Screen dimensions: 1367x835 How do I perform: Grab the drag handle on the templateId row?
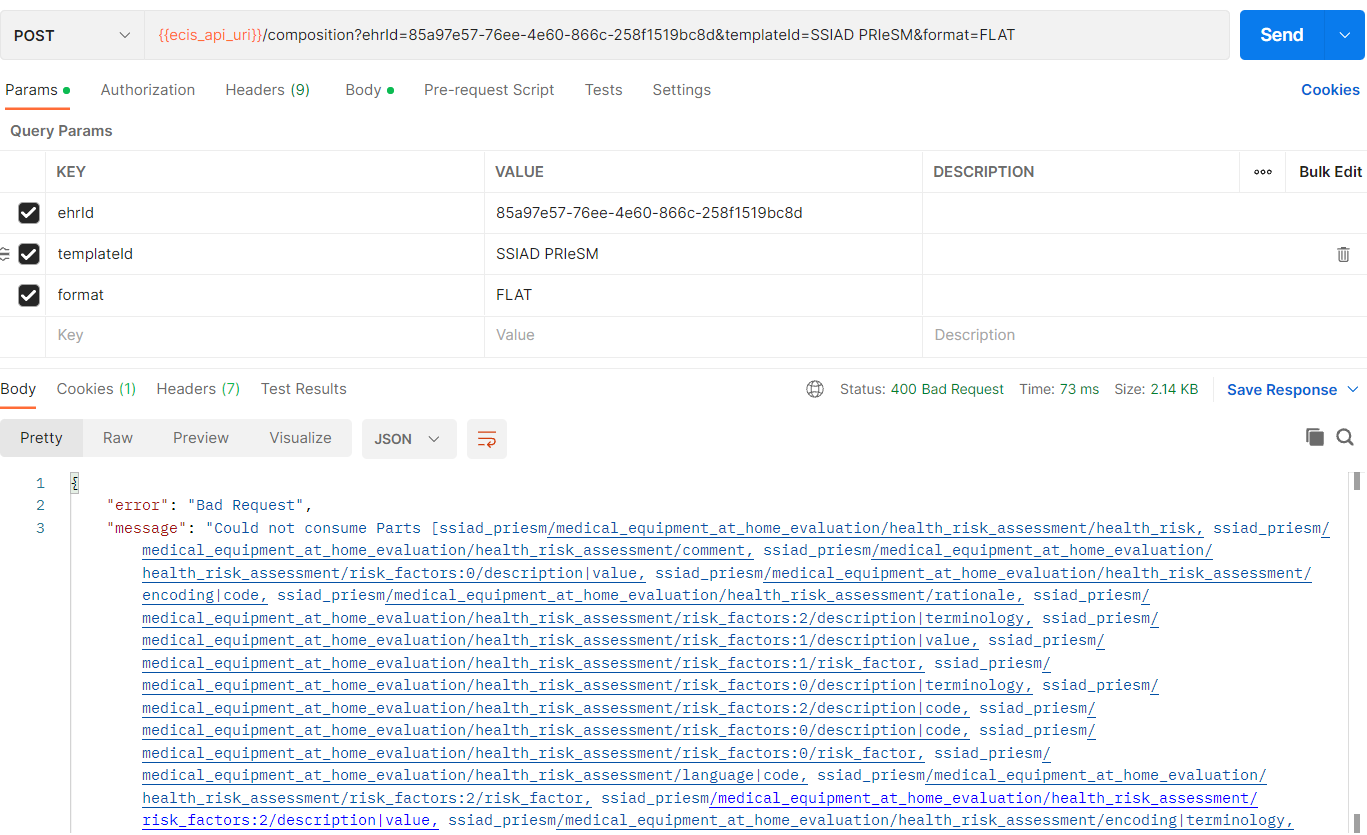coord(6,254)
